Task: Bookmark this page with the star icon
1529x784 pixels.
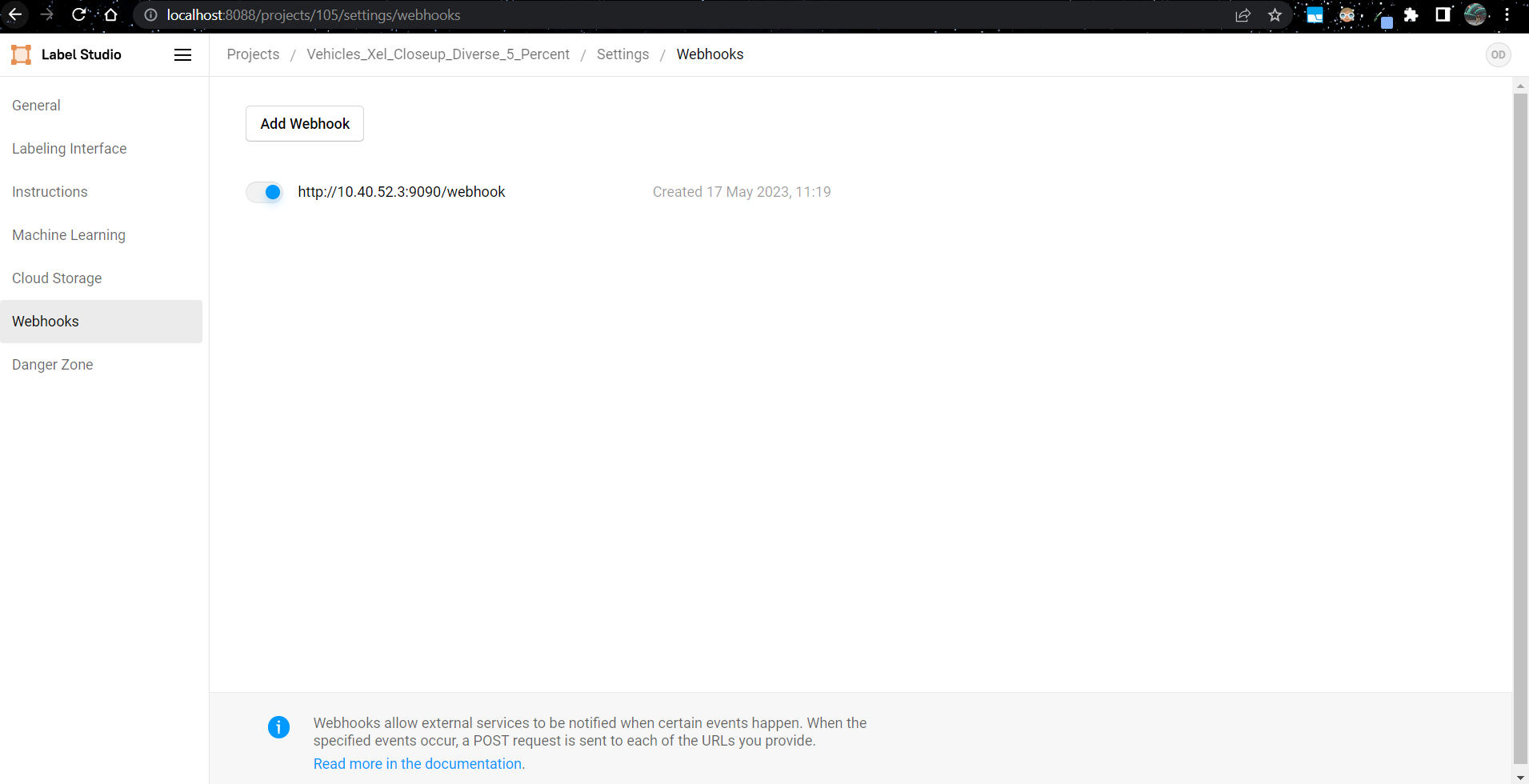Action: click(x=1275, y=14)
